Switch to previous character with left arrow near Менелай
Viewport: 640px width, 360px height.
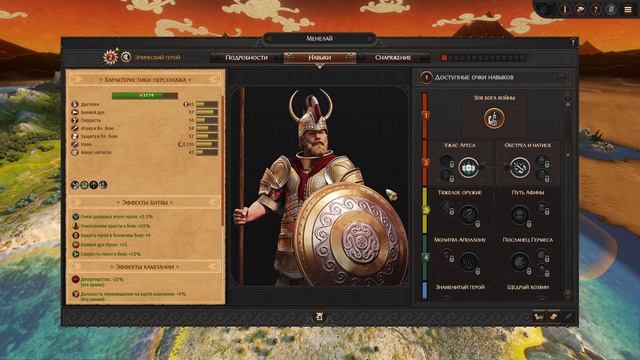pos(269,38)
